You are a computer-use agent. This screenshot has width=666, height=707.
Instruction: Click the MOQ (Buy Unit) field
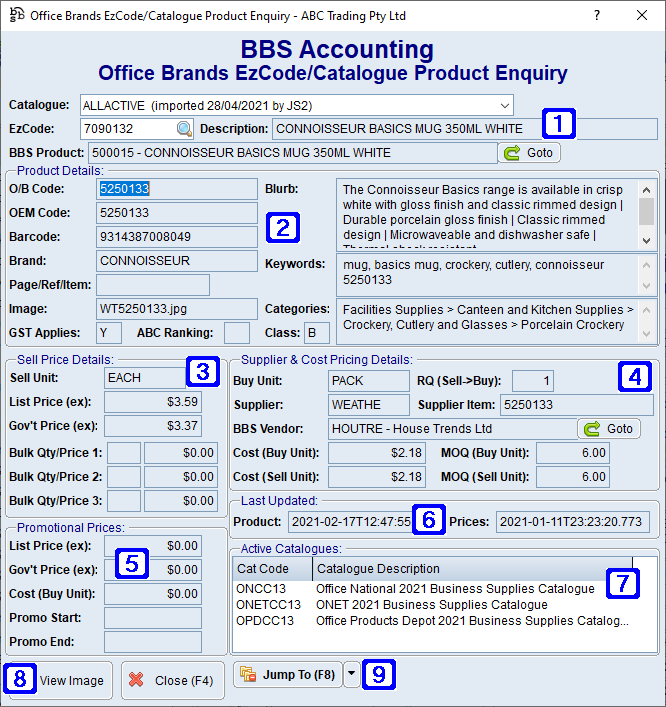click(573, 453)
